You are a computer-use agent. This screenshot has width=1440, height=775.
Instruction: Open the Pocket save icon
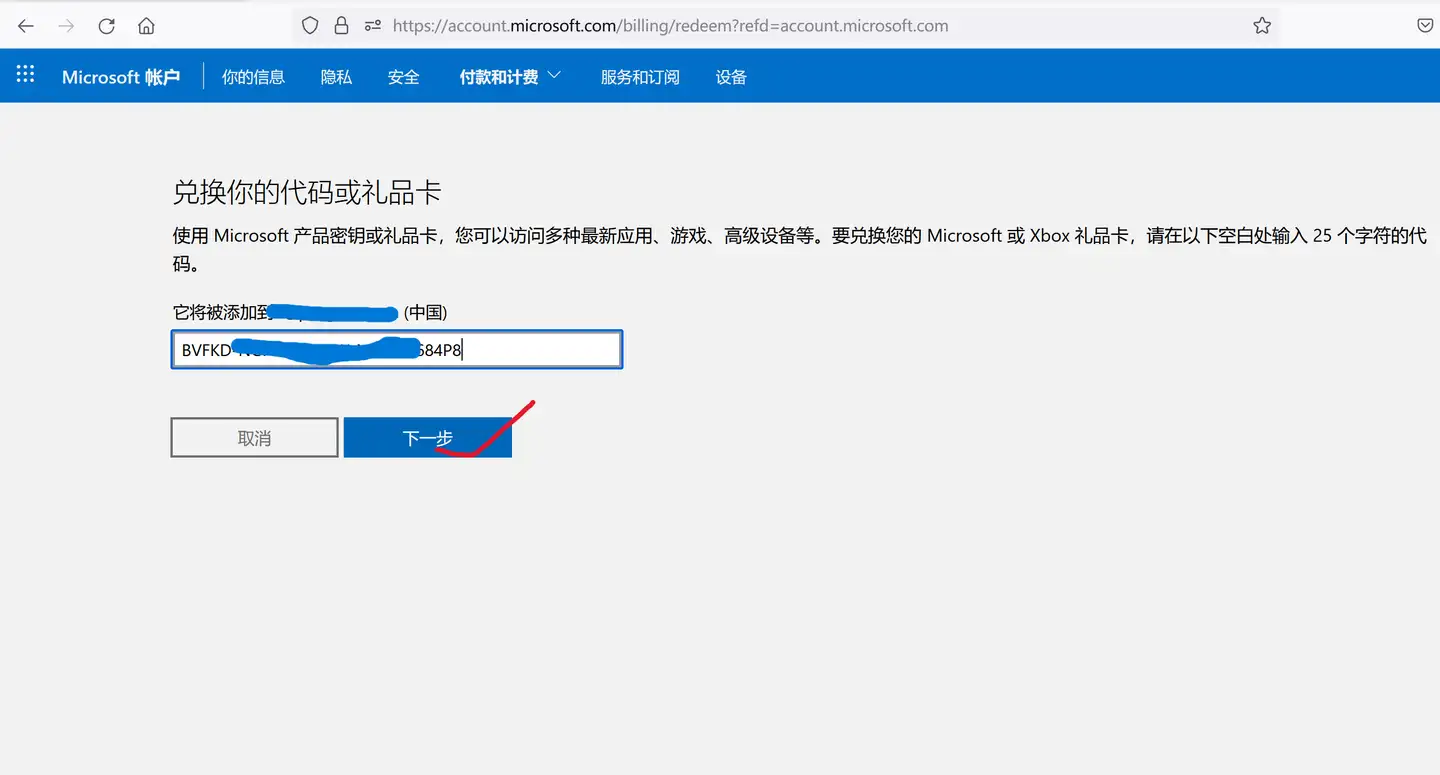(1426, 26)
